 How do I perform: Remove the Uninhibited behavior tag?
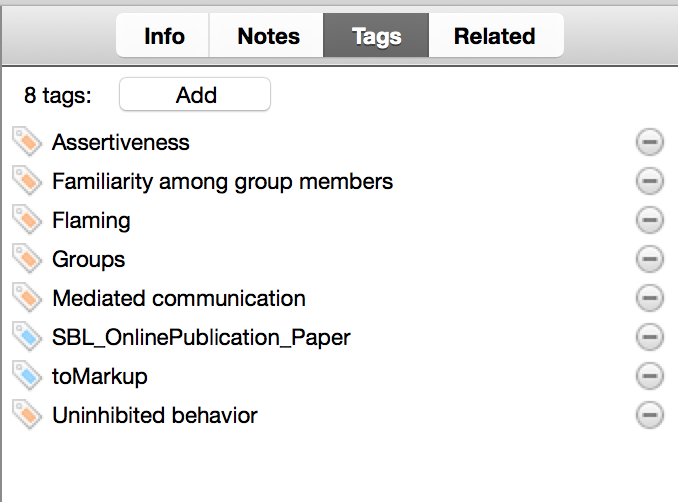point(649,415)
